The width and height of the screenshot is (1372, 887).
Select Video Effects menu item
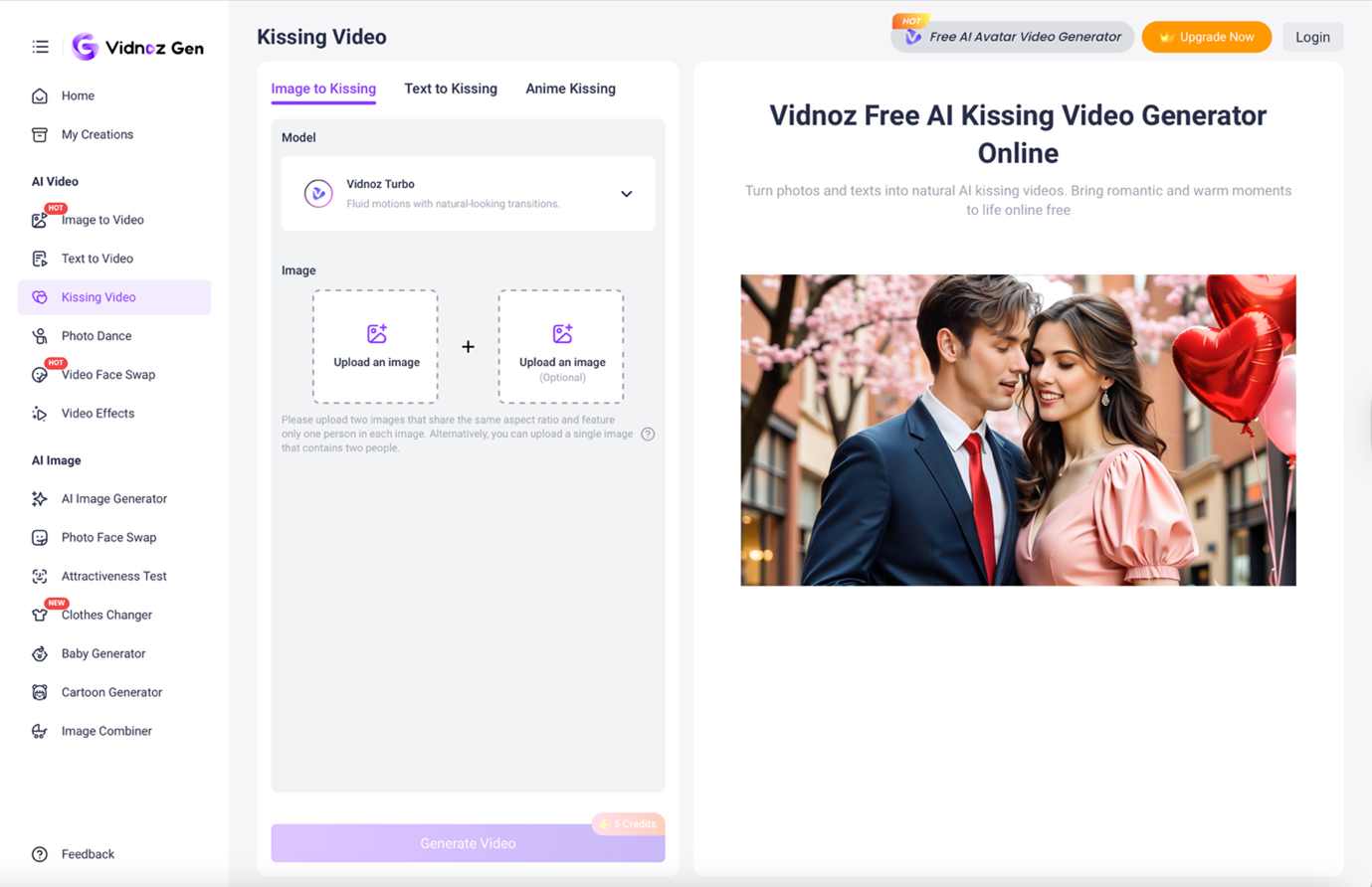[114, 414]
